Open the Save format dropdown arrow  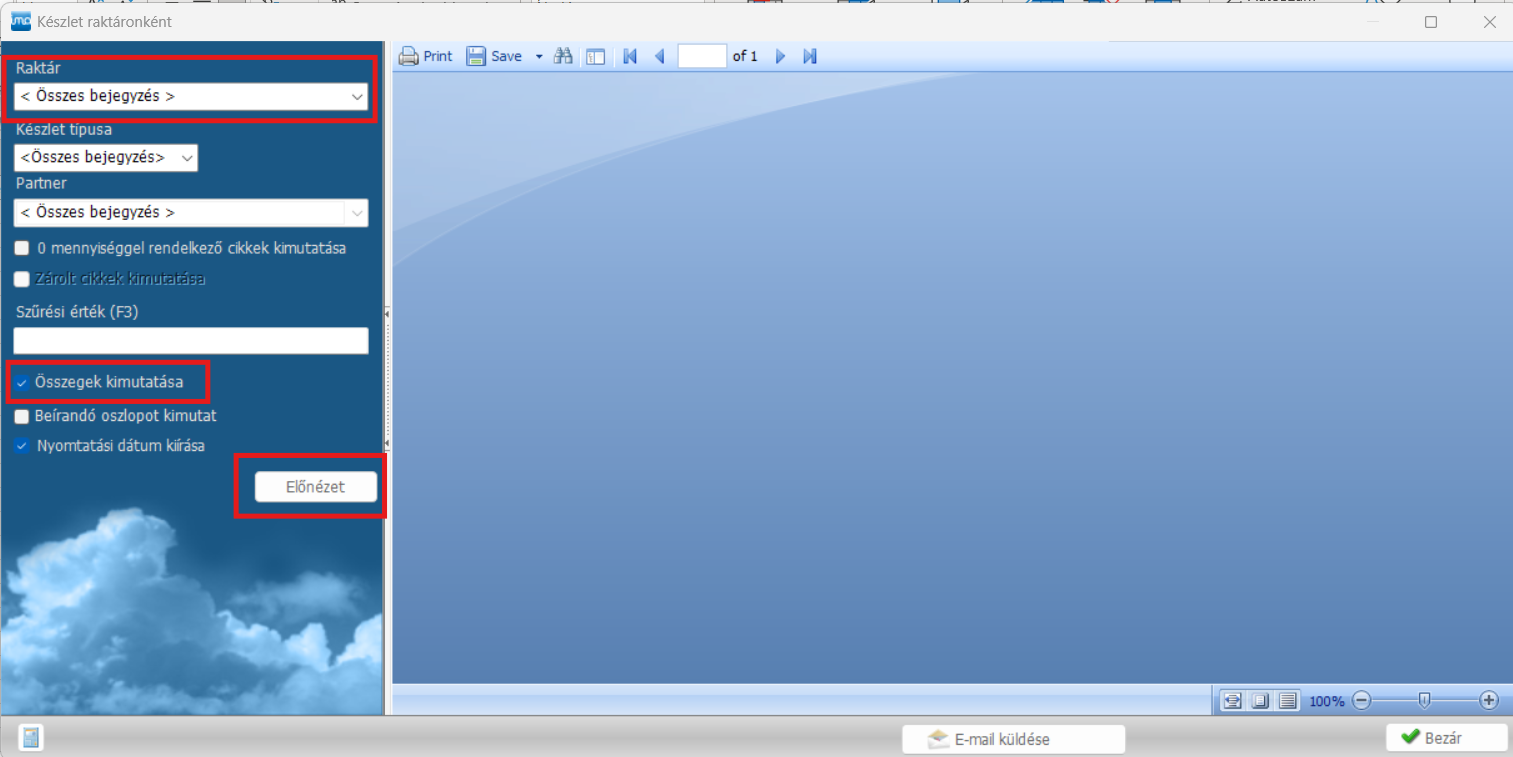pos(539,57)
